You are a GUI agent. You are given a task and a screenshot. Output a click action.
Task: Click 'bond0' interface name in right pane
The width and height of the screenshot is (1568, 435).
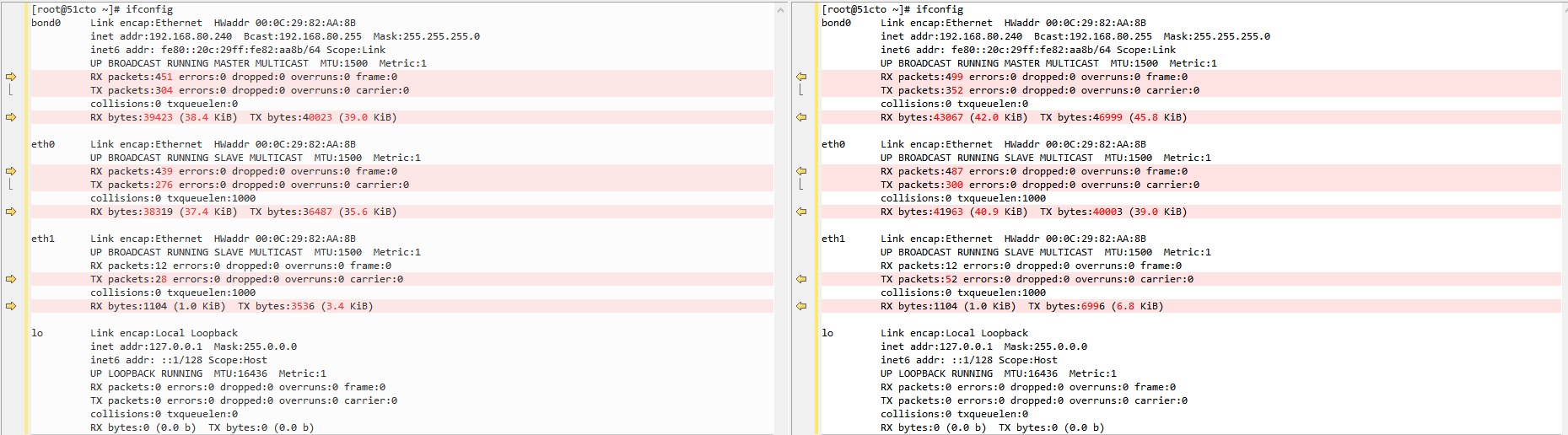pyautogui.click(x=837, y=23)
